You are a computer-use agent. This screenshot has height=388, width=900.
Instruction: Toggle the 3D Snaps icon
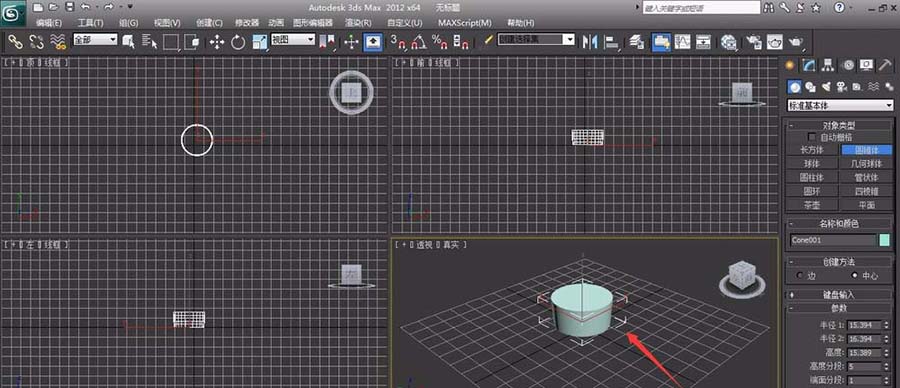point(397,42)
